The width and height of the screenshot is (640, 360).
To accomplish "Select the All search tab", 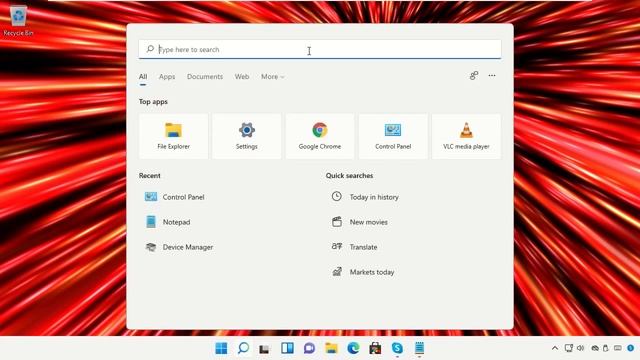I will click(x=143, y=76).
